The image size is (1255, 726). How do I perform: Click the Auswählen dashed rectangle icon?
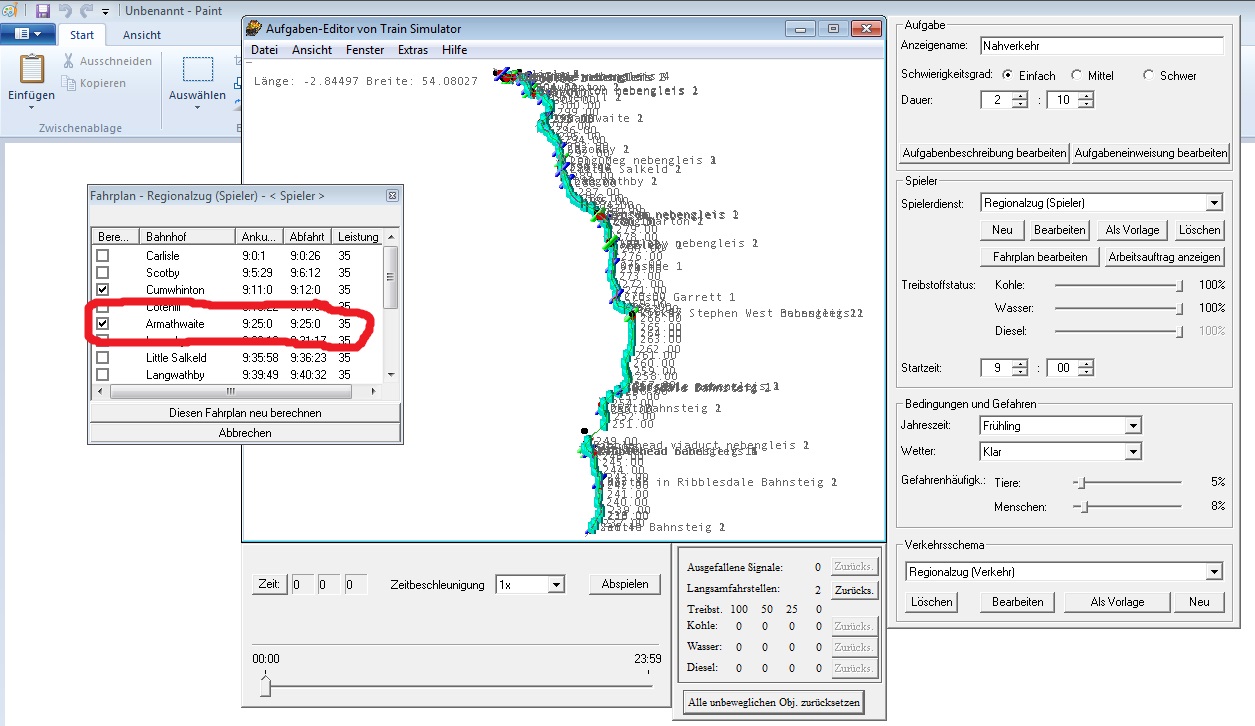coord(198,69)
